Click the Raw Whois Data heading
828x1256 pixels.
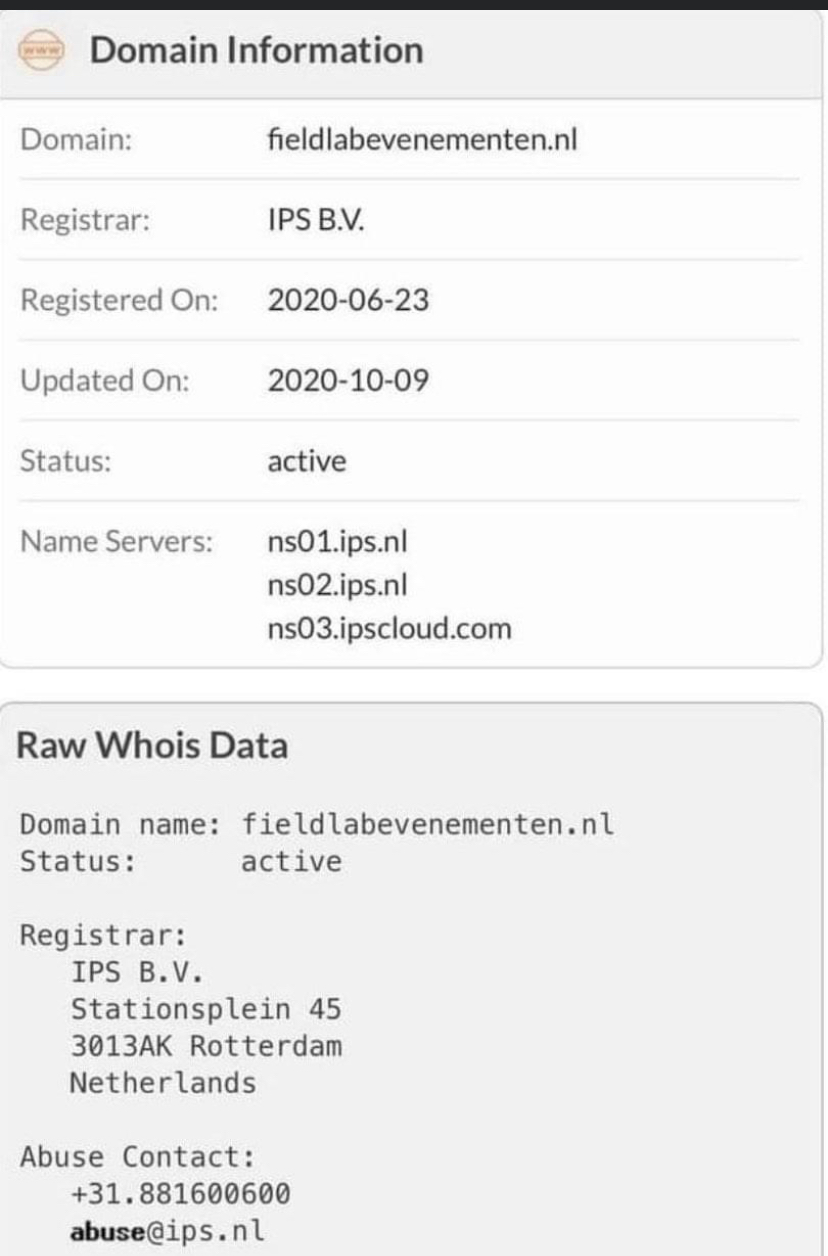(x=152, y=745)
